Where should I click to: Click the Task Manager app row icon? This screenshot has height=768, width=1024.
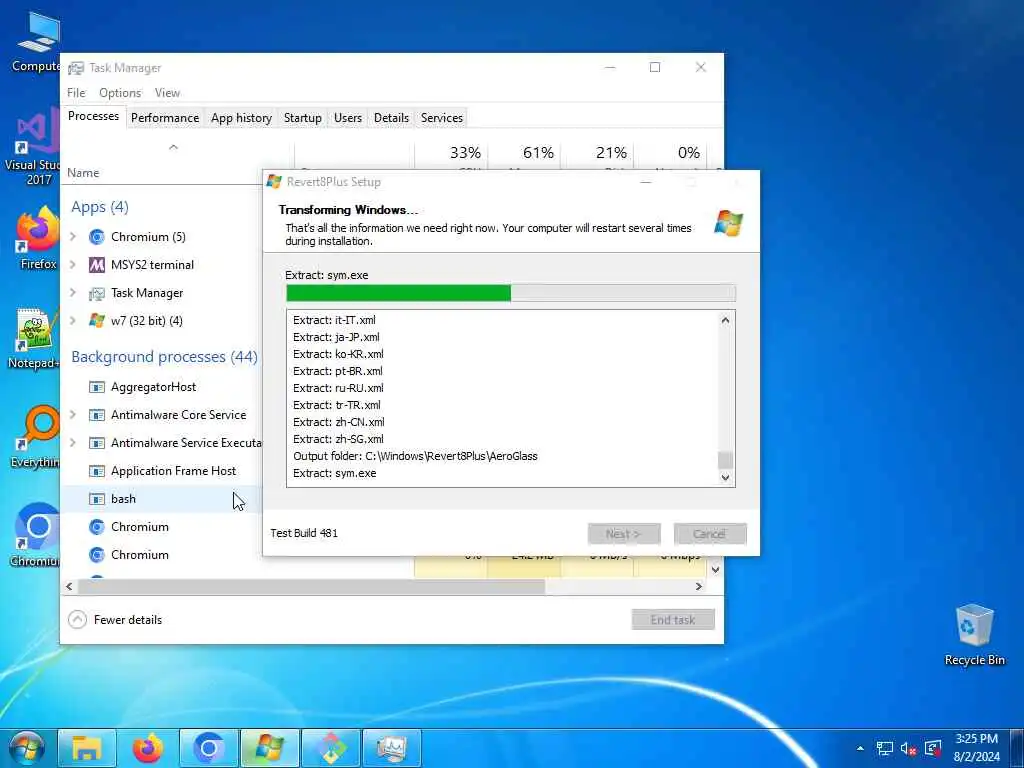click(x=97, y=293)
